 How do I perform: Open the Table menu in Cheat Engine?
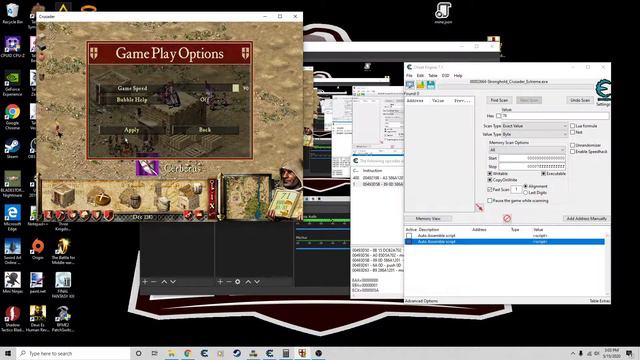click(433, 76)
